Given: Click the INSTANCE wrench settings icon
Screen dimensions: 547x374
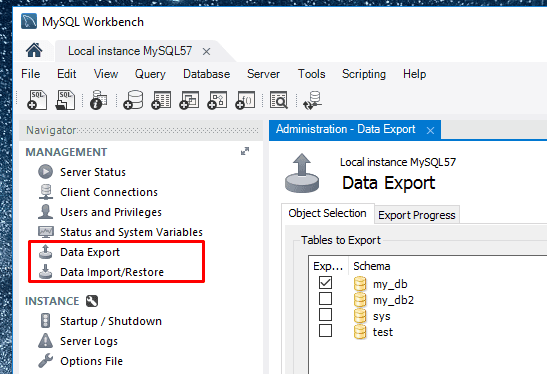Looking at the screenshot, I should 92,301.
